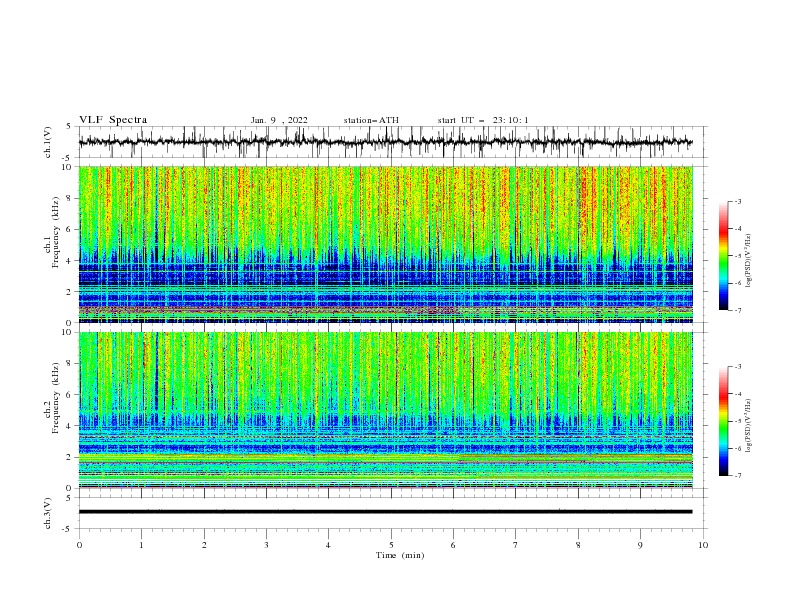This screenshot has width=792, height=612.
Task: Click the "ch.3(V)" bottom axis label
Action: [48, 513]
